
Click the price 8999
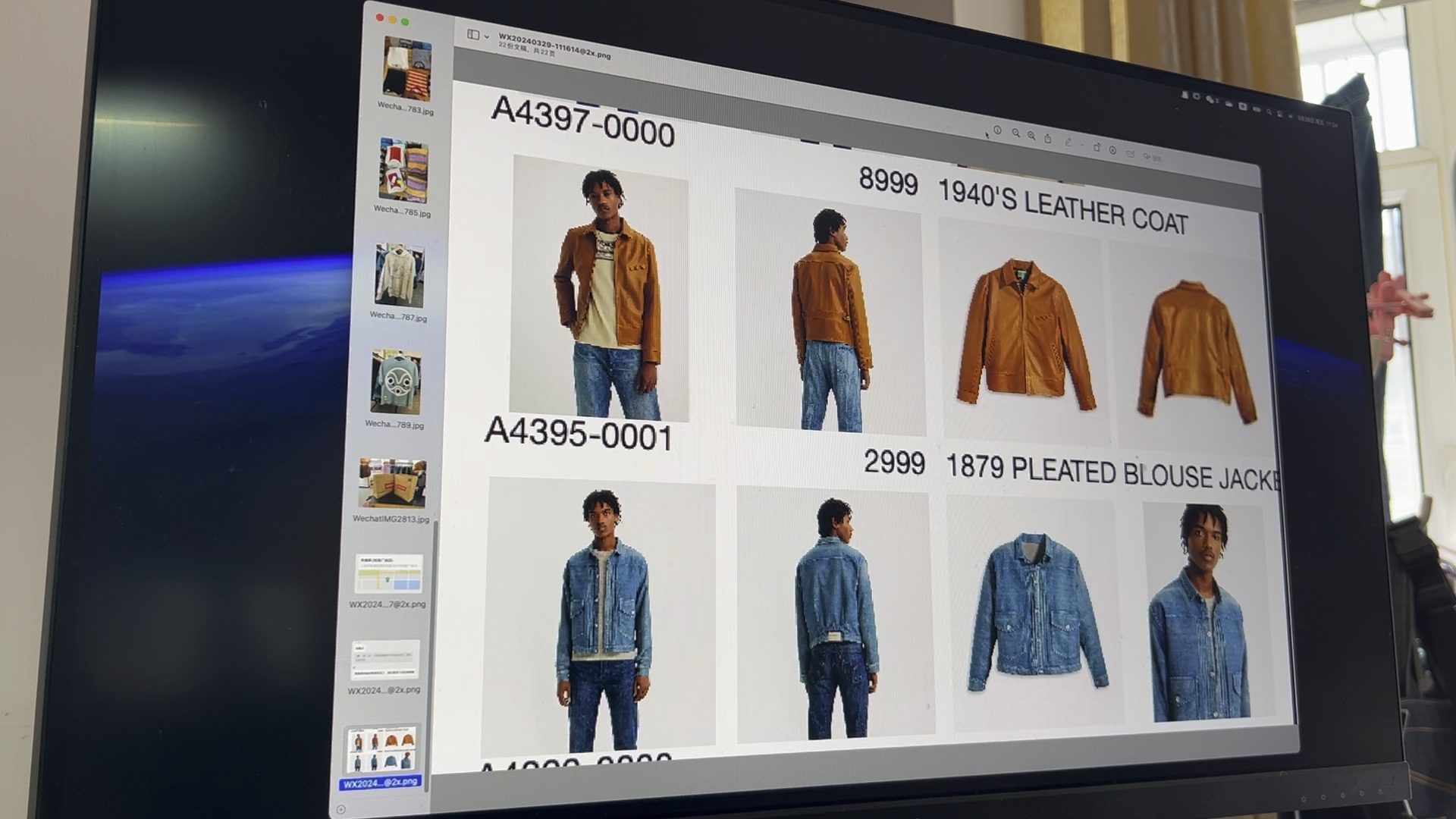(x=888, y=180)
